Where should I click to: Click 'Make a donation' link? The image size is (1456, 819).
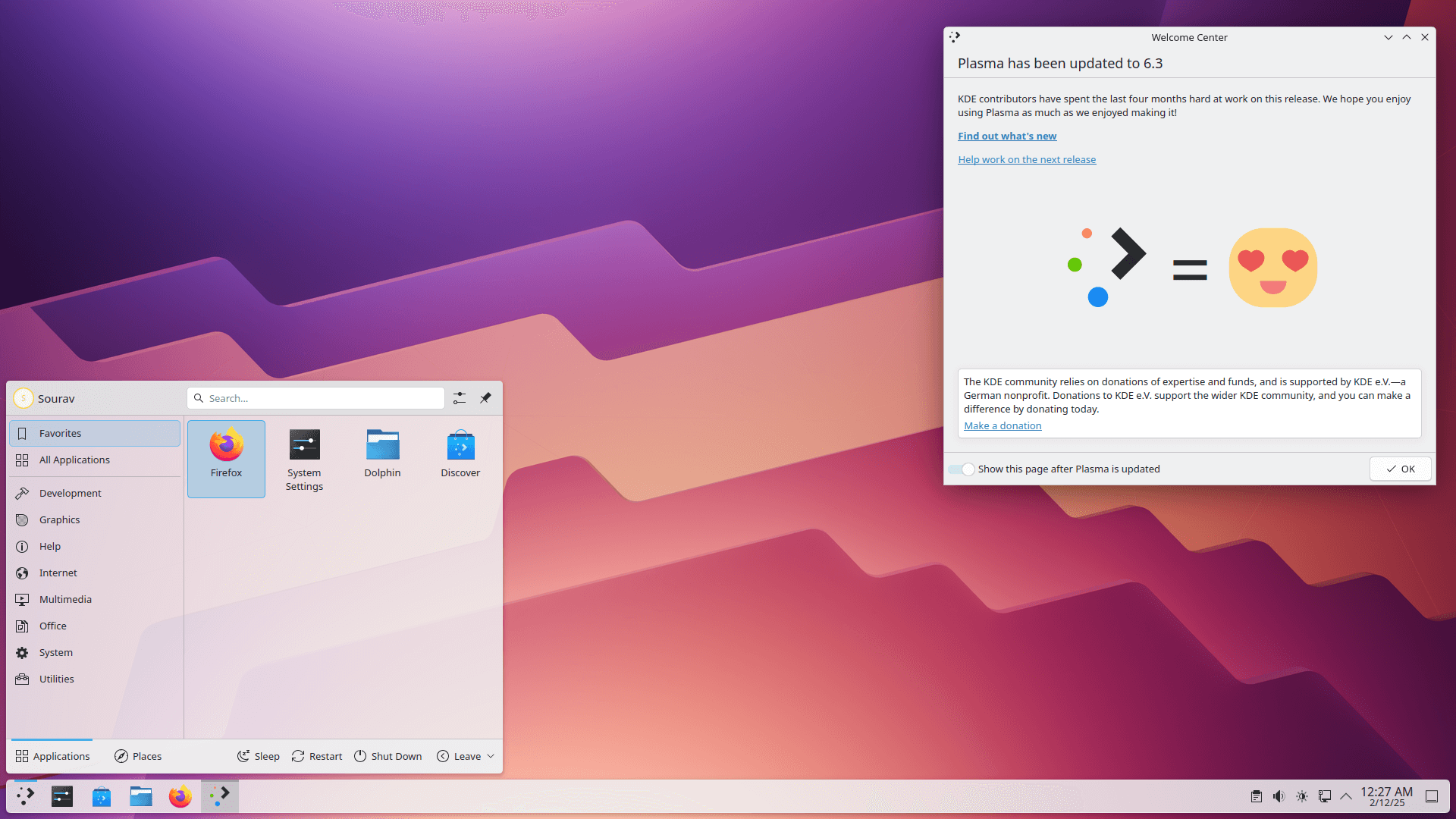pos(1002,425)
